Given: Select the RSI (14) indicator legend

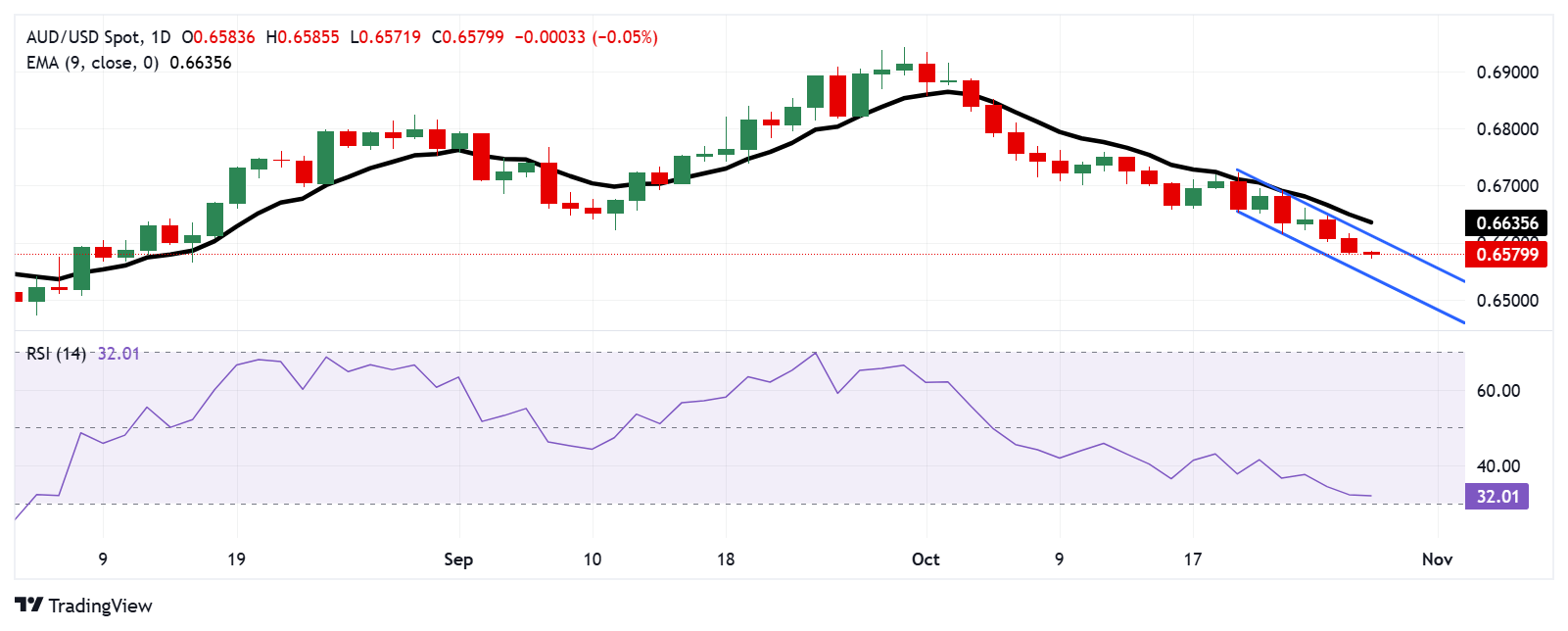Looking at the screenshot, I should pyautogui.click(x=56, y=353).
